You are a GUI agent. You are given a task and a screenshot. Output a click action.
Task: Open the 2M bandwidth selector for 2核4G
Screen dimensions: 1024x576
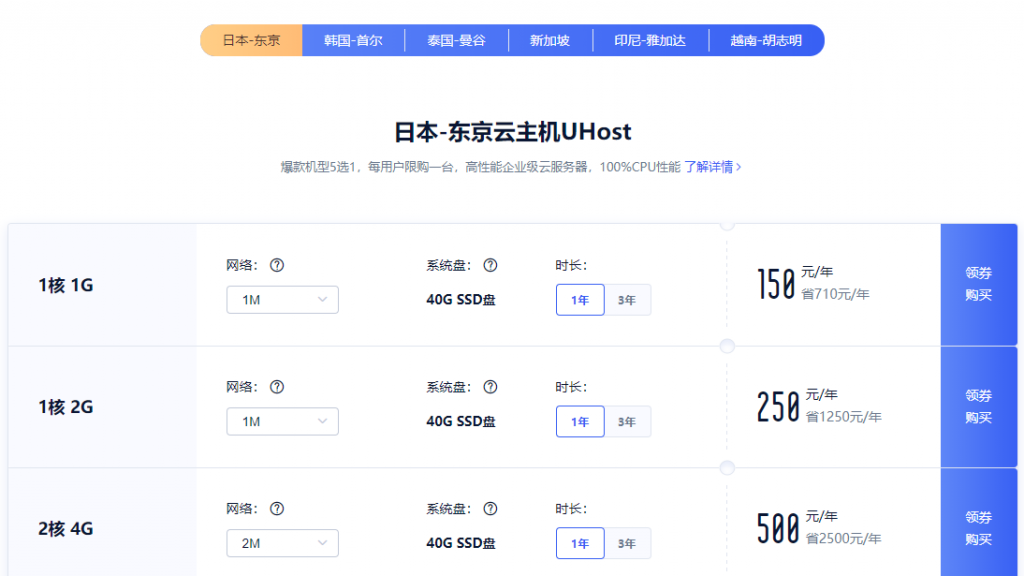click(282, 543)
